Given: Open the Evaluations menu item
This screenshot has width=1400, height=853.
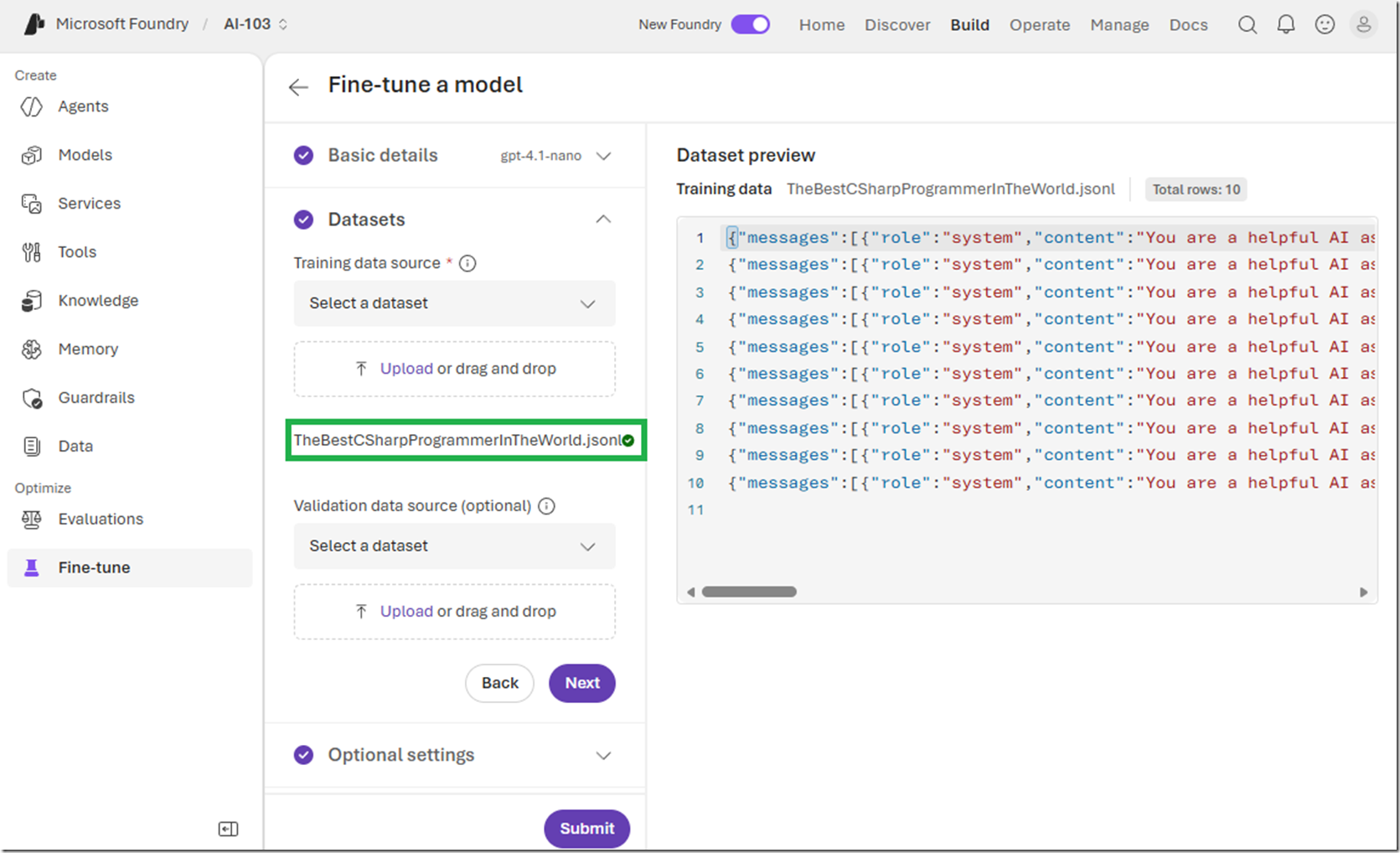Looking at the screenshot, I should coord(130,520).
